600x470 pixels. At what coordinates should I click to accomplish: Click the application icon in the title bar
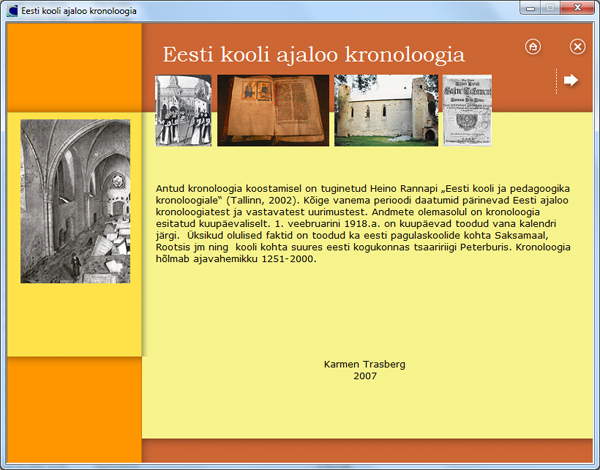[11, 10]
